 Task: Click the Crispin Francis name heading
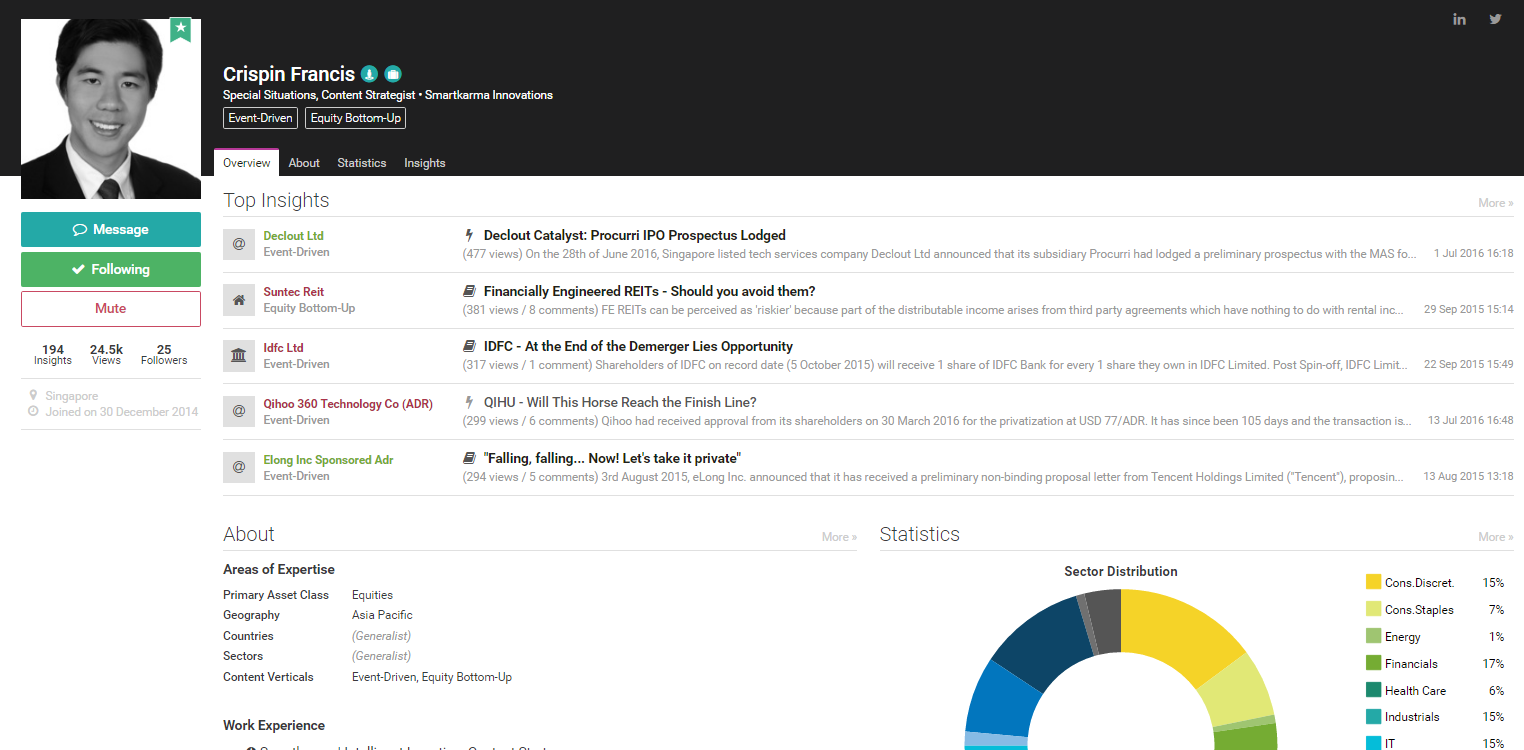(289, 74)
